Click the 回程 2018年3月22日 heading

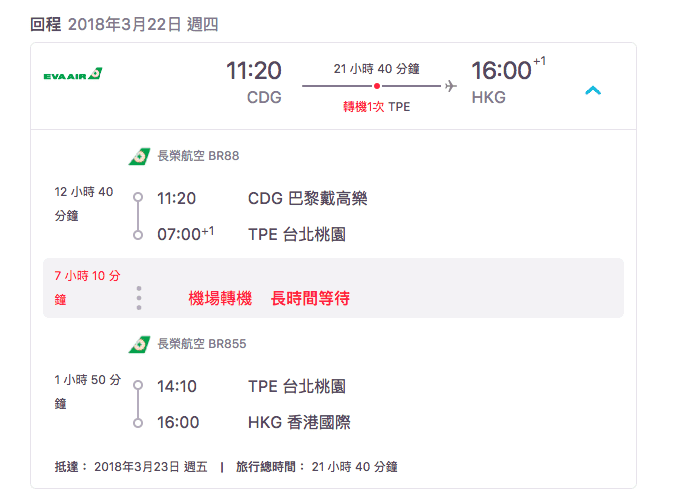coord(124,24)
